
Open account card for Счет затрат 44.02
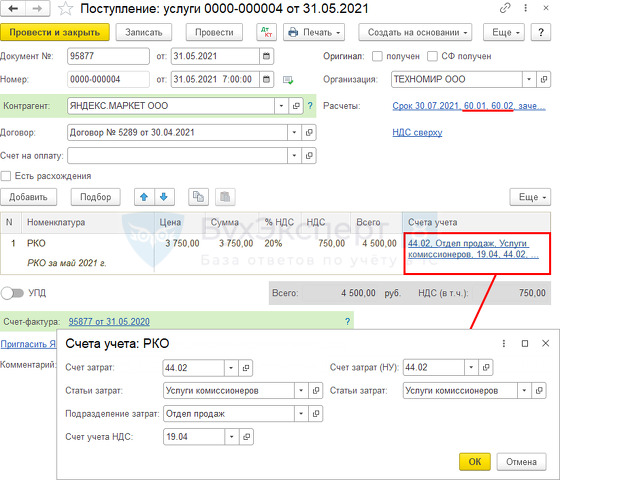coord(246,368)
